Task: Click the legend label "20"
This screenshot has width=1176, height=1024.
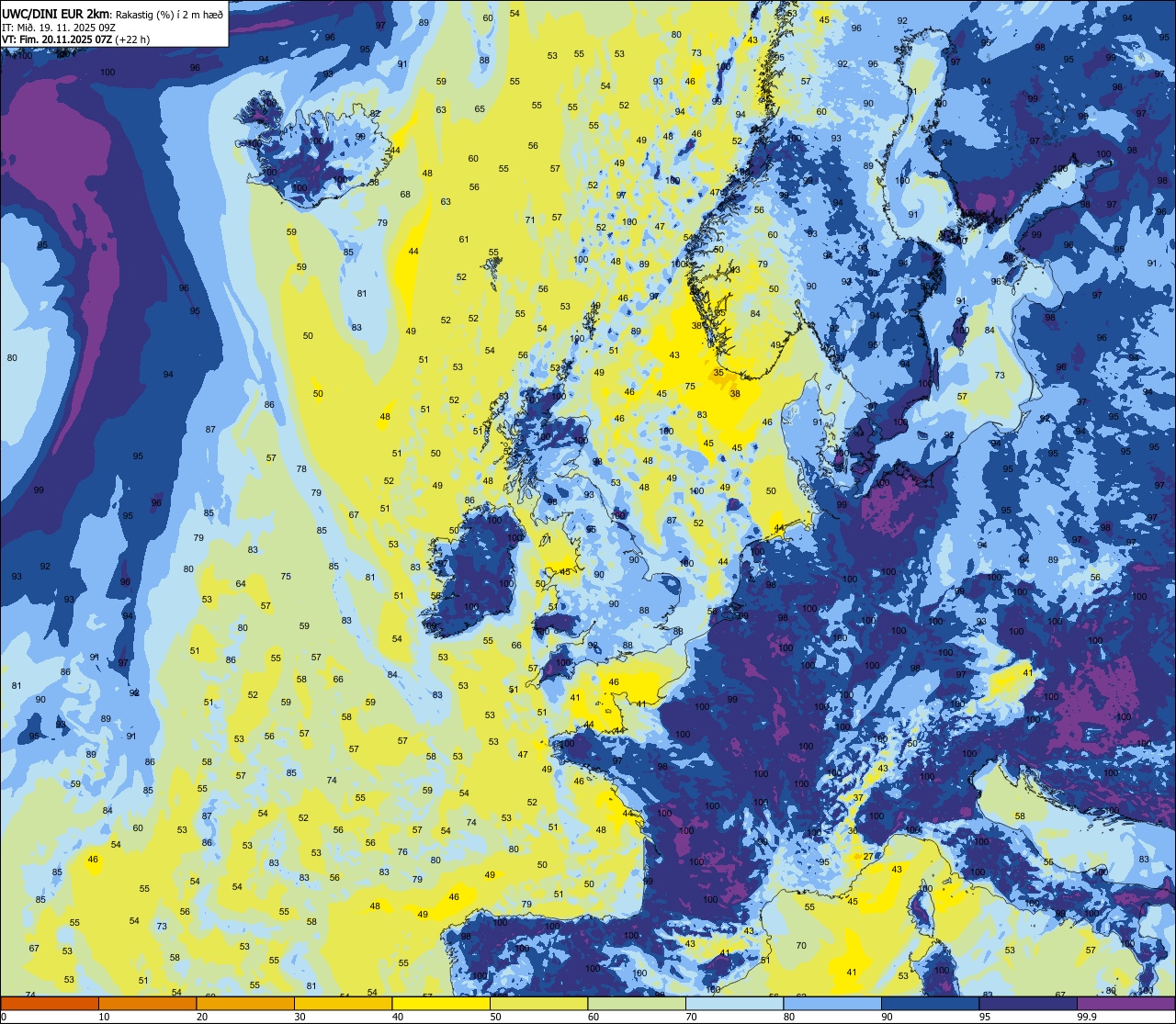Action: click(202, 1017)
